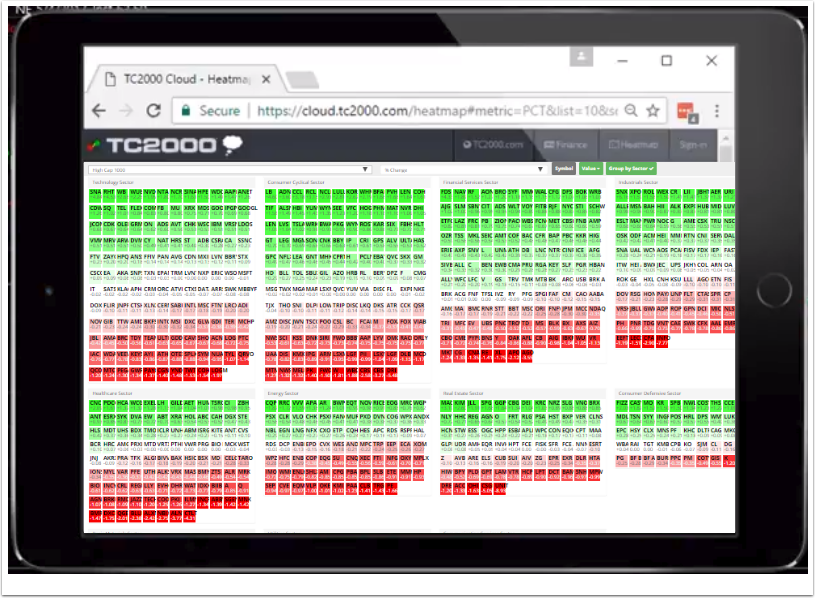Select the FIZZ tile in Consumer Defensive
815x598 pixels.
tap(622, 405)
